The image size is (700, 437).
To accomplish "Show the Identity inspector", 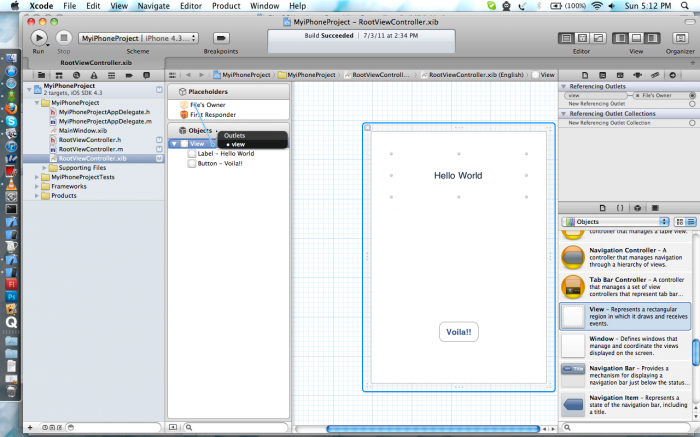I will [x=602, y=75].
